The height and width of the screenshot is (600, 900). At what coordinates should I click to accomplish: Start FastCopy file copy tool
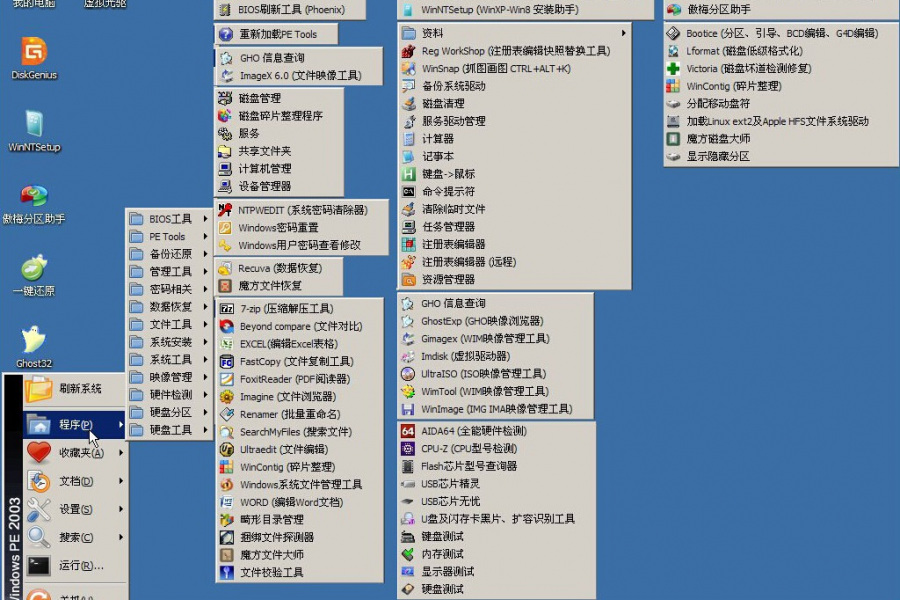point(299,362)
